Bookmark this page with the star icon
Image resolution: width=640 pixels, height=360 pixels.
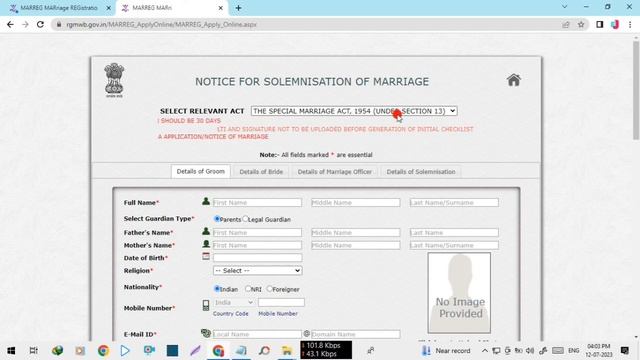581,24
